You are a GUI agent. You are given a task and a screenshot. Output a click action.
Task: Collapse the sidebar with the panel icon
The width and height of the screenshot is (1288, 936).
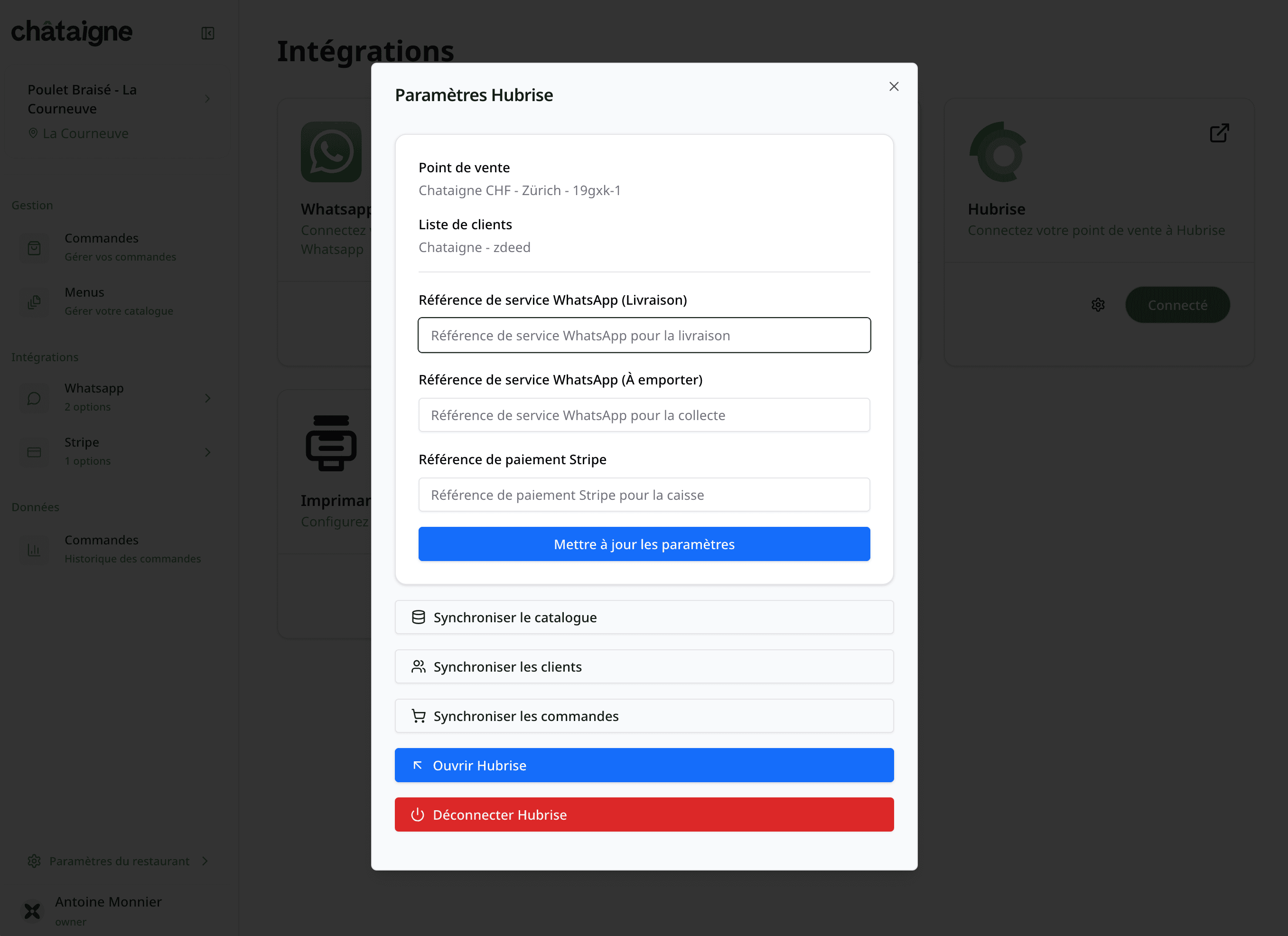coord(207,32)
